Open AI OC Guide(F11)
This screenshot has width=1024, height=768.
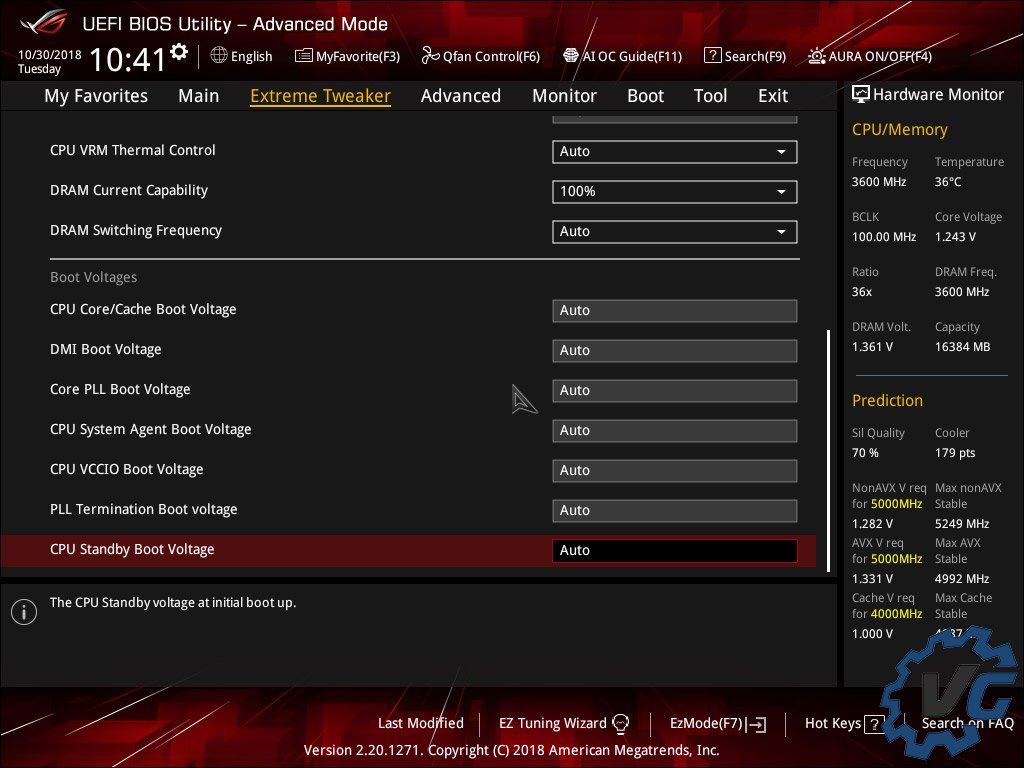pyautogui.click(x=632, y=57)
